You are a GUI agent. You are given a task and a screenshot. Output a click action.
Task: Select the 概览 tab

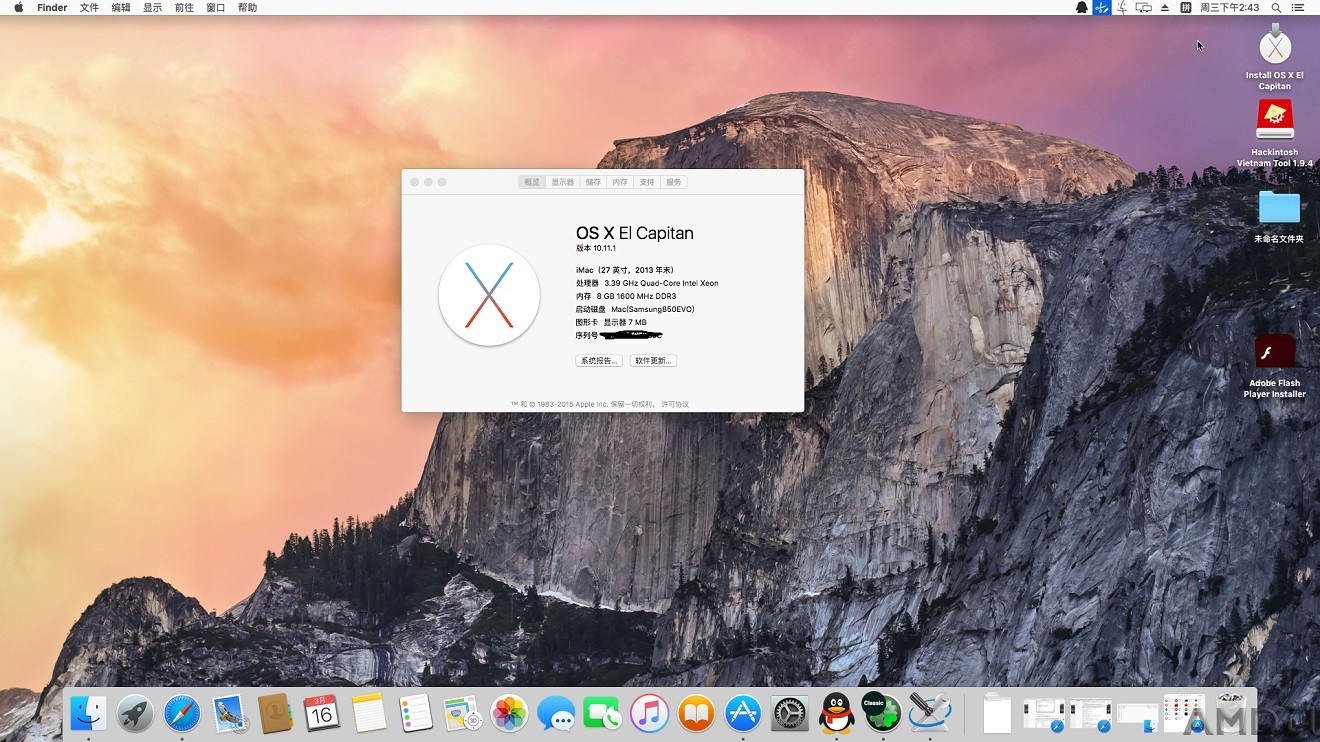[532, 182]
